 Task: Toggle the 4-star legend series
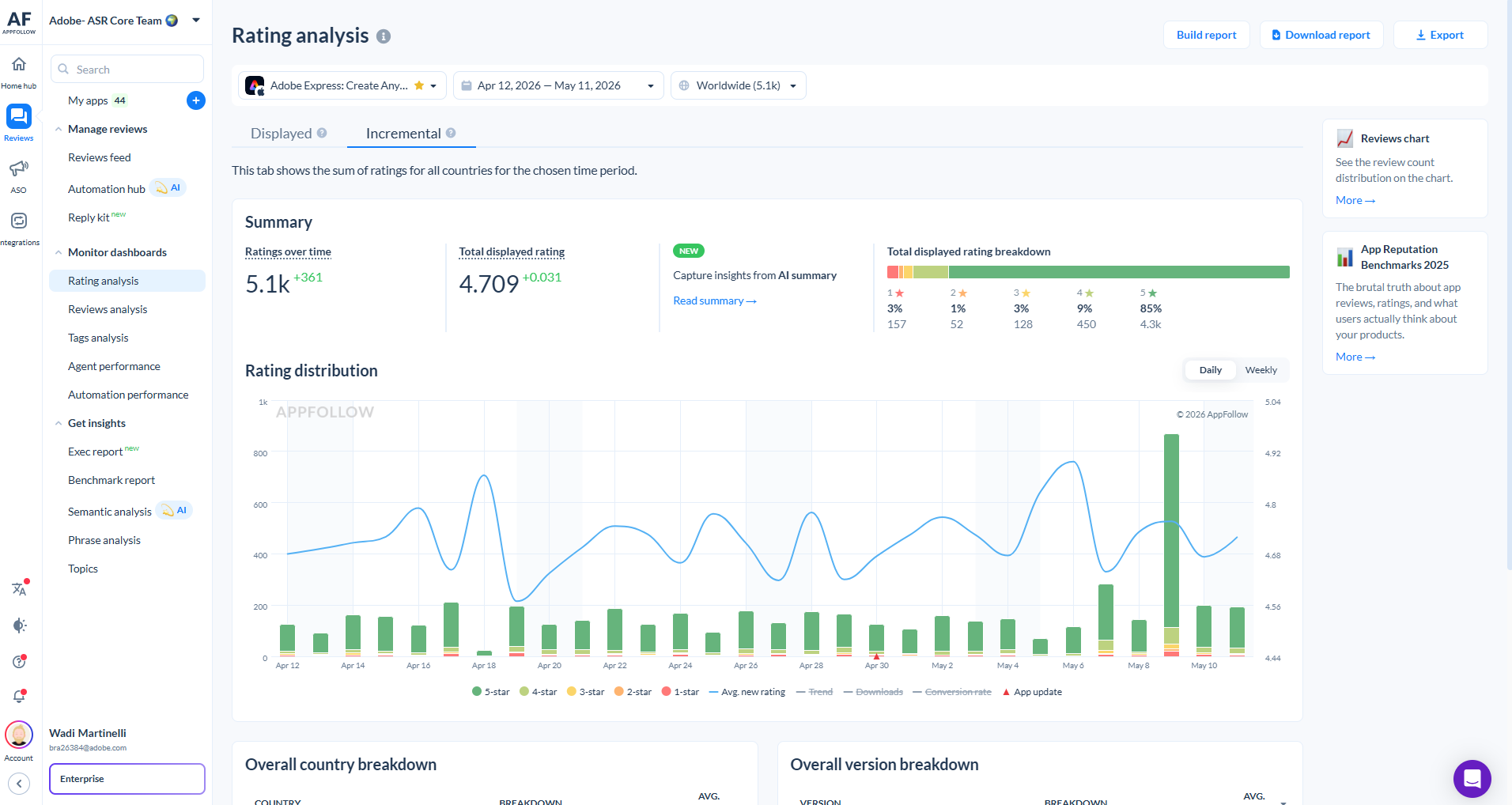(539, 692)
